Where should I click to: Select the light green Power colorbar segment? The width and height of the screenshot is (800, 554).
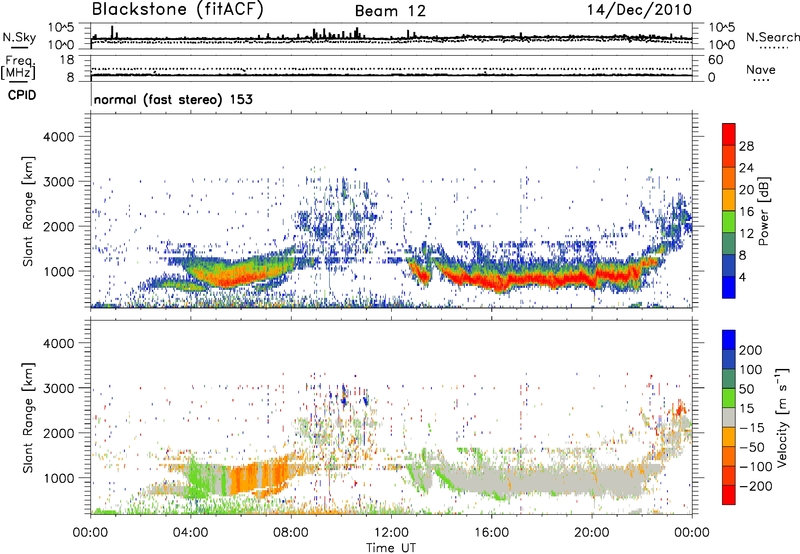coord(729,221)
